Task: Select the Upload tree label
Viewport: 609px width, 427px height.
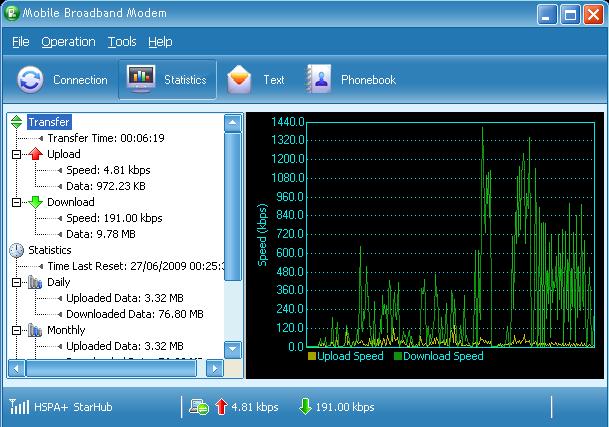Action: tap(64, 154)
